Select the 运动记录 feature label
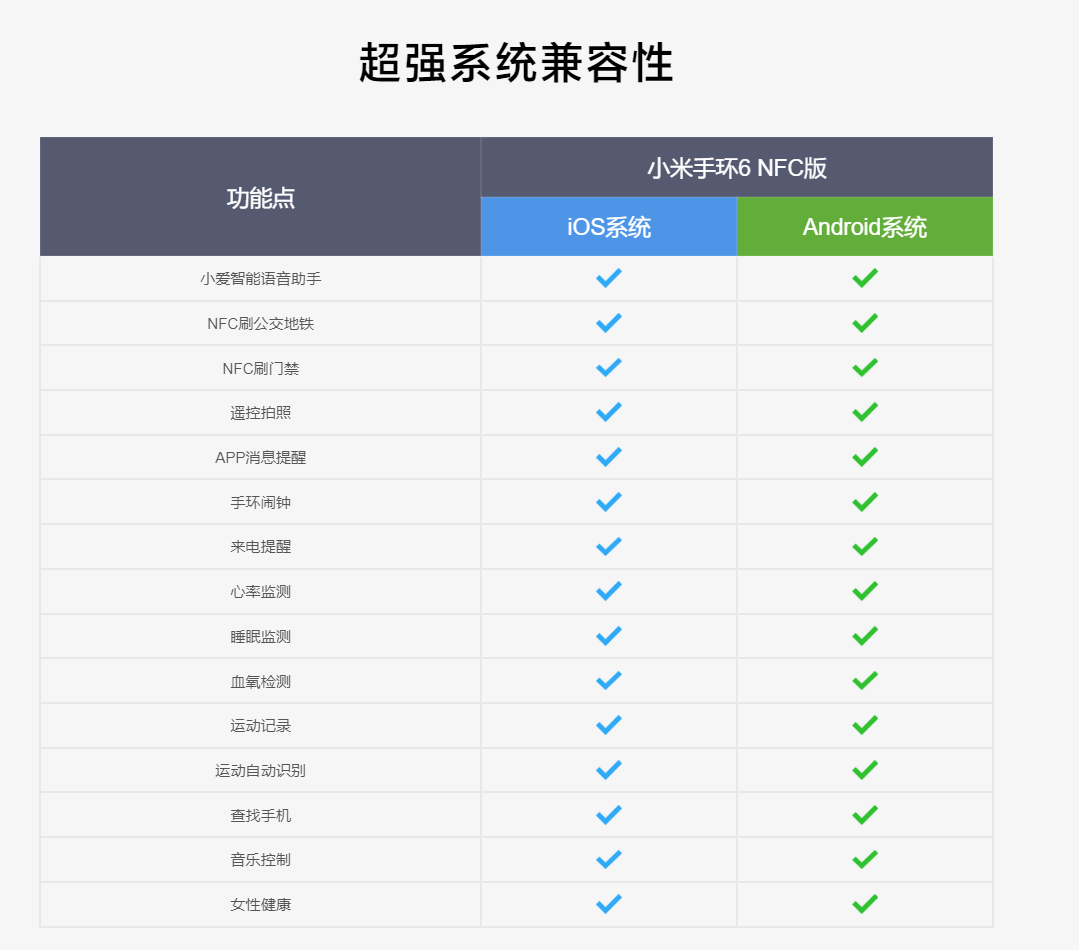Viewport: 1079px width, 950px height. tap(260, 726)
